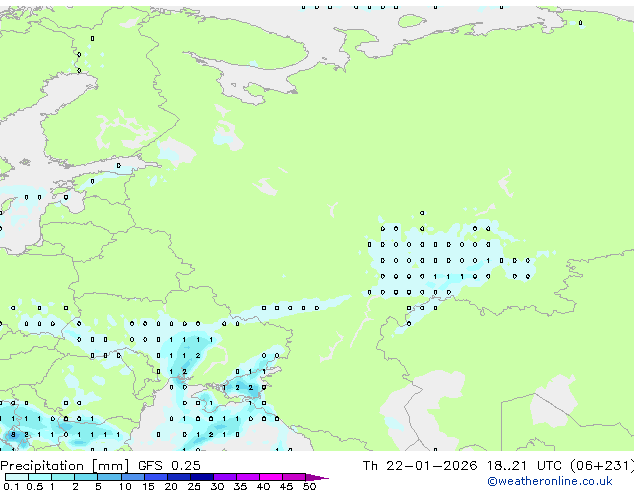This screenshot has width=634, height=490.
Task: Click the 5–10 mm legend color box
Action: coord(110,477)
